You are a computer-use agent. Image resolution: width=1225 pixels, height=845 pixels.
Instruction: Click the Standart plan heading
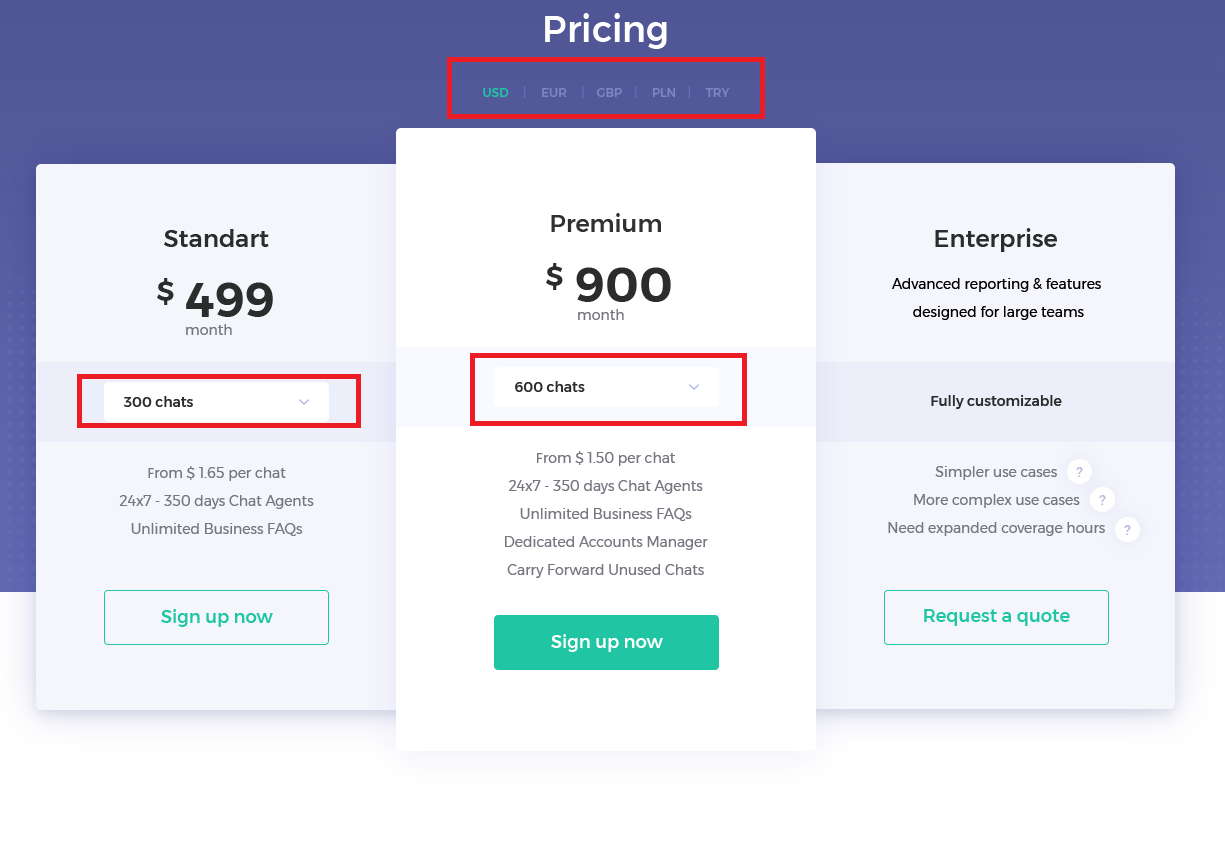coord(216,239)
